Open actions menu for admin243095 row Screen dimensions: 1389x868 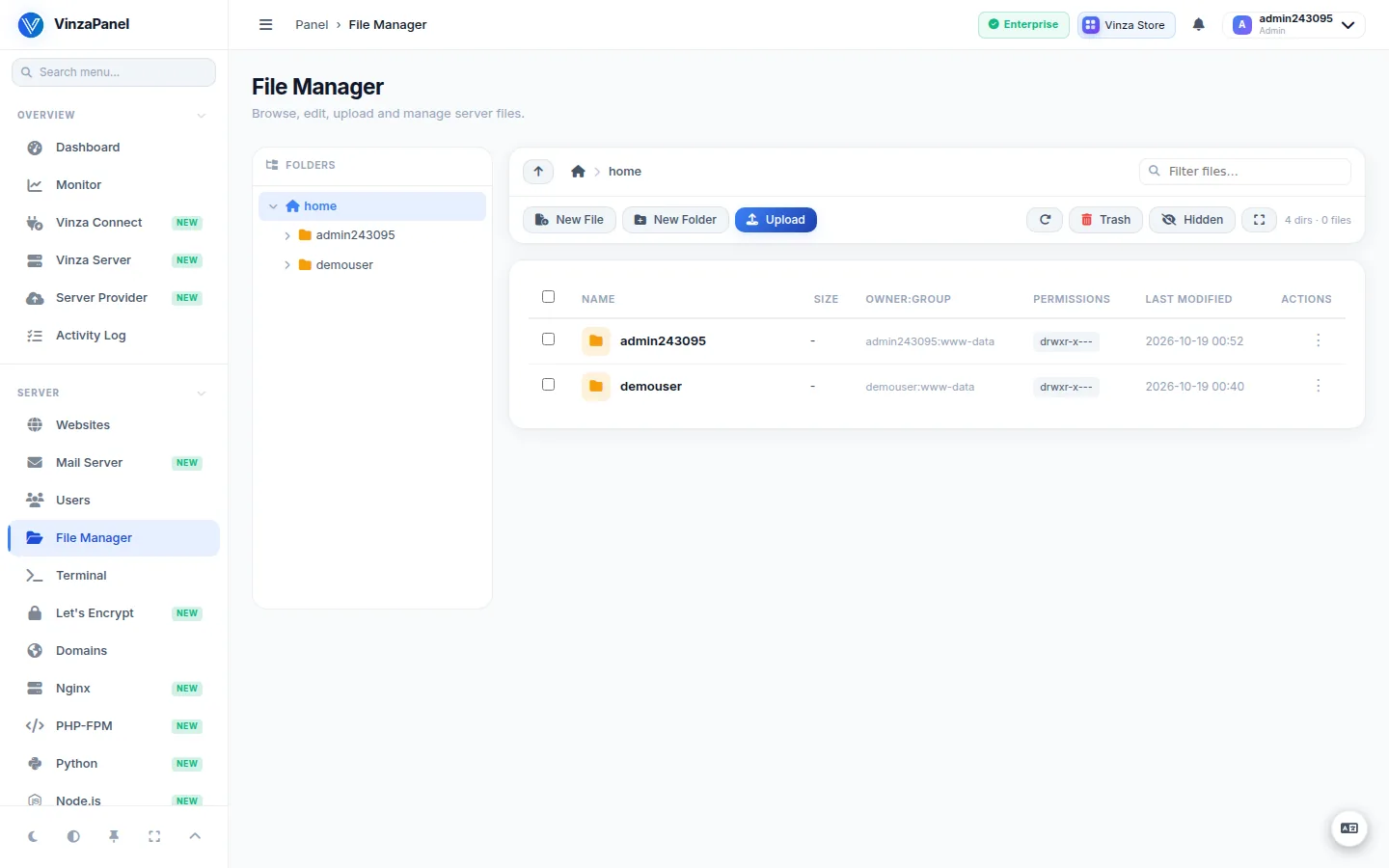(1319, 340)
